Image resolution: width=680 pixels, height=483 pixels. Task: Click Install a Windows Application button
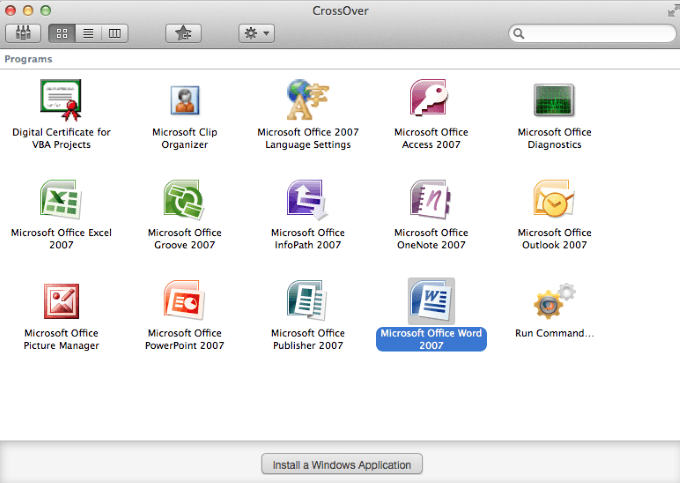[x=342, y=464]
